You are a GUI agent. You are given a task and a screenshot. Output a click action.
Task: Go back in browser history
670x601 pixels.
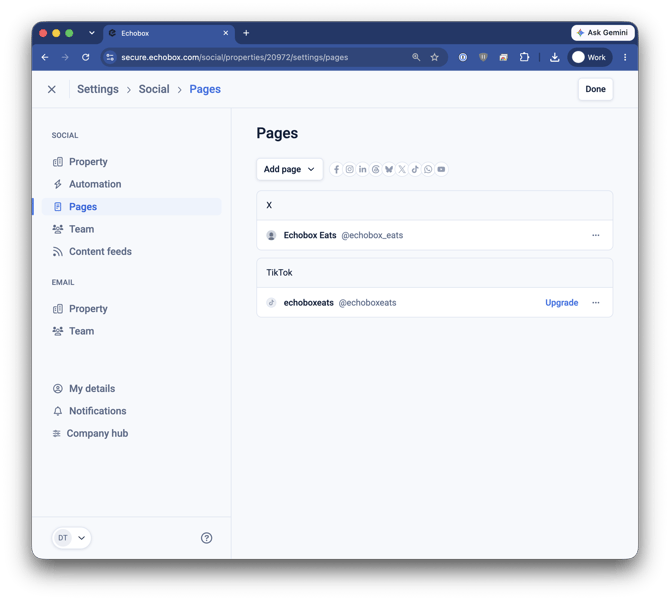coord(45,57)
